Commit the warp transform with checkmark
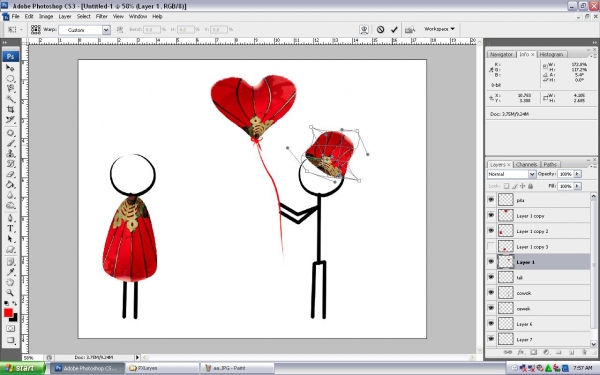Image resolution: width=600 pixels, height=375 pixels. (x=394, y=29)
